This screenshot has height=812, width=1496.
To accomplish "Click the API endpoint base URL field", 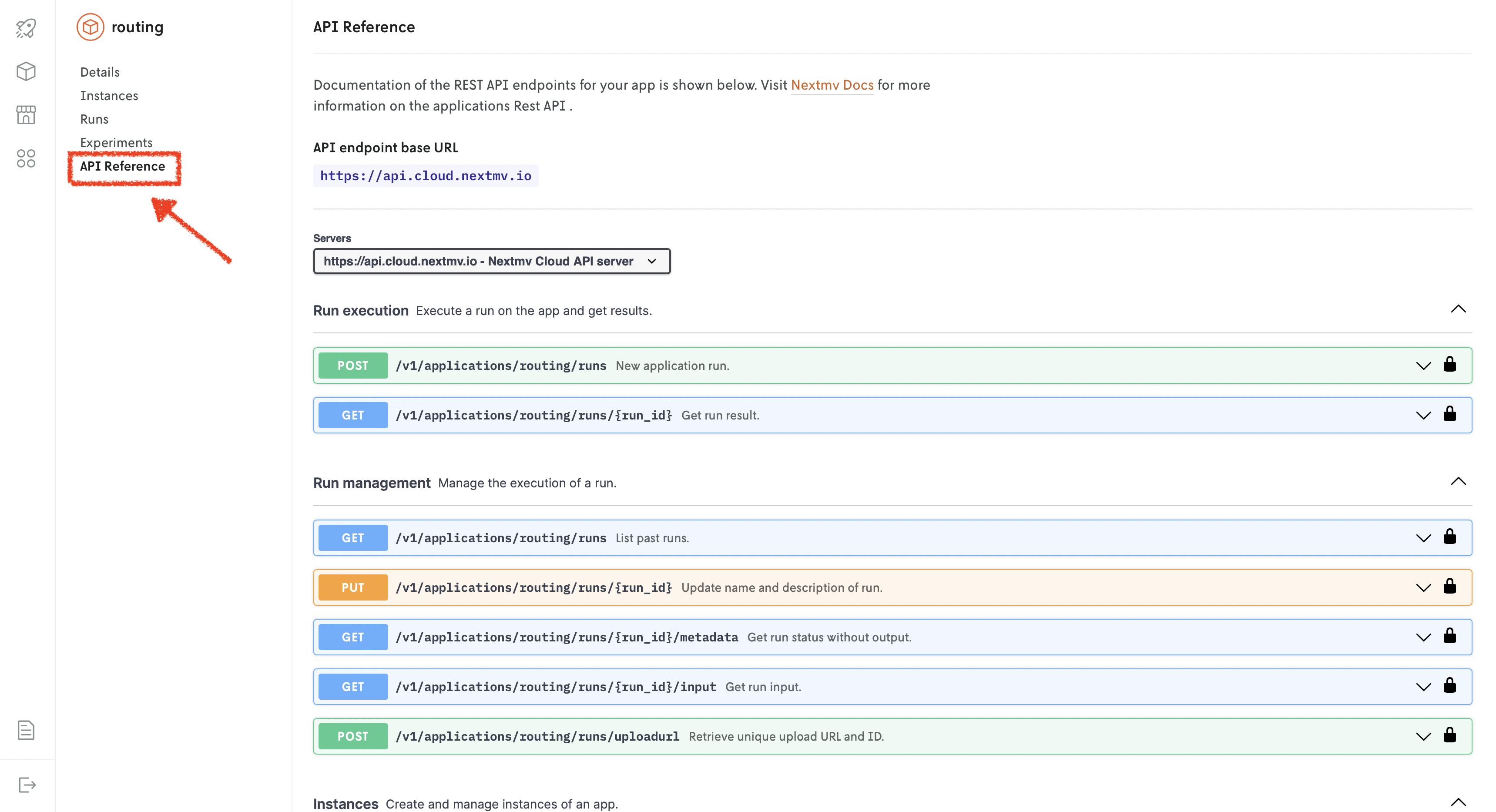I will click(425, 175).
